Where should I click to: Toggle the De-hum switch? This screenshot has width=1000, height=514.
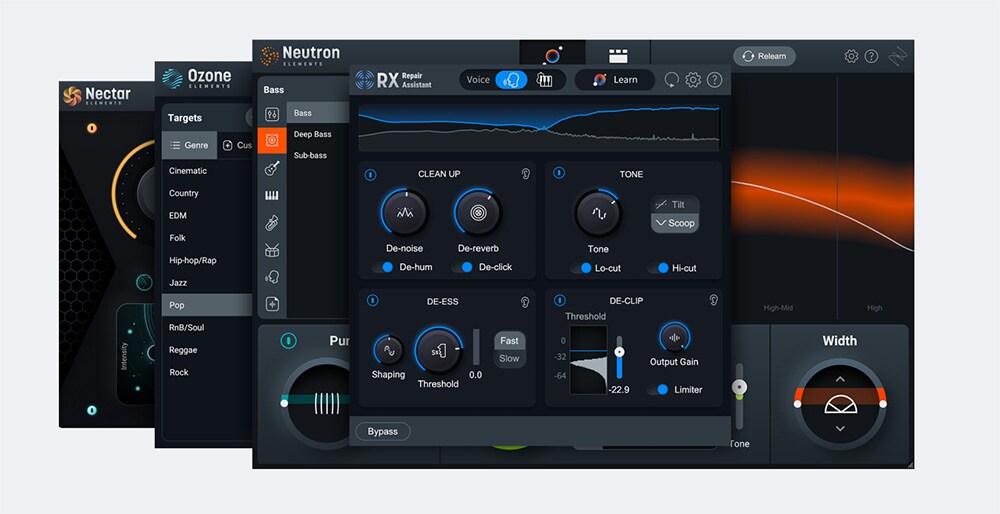pos(383,267)
